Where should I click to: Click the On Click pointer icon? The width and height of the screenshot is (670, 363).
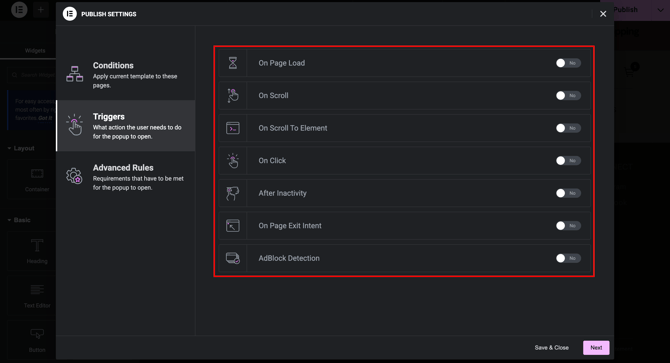pos(232,161)
